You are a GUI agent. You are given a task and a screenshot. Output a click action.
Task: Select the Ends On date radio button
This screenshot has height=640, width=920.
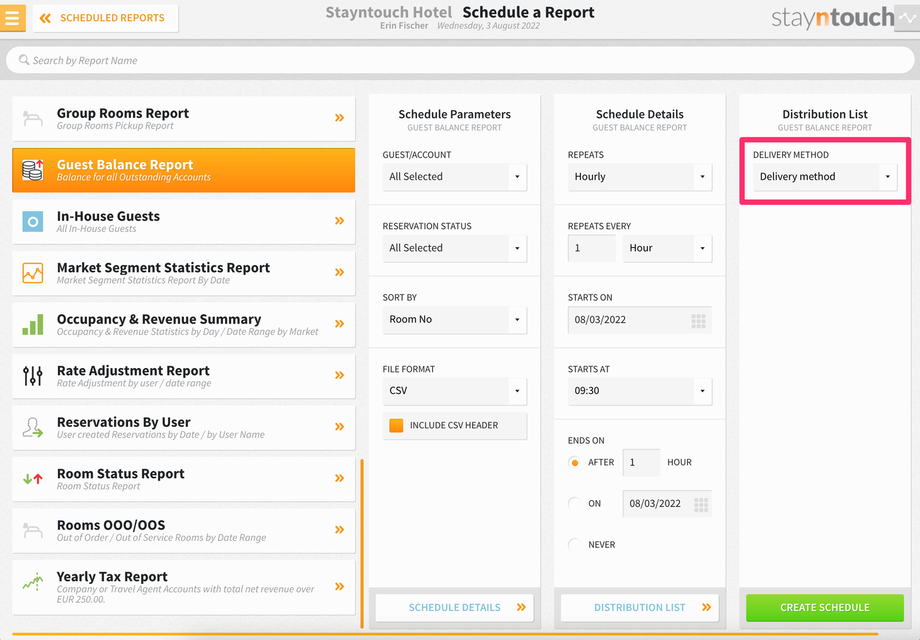click(x=574, y=503)
